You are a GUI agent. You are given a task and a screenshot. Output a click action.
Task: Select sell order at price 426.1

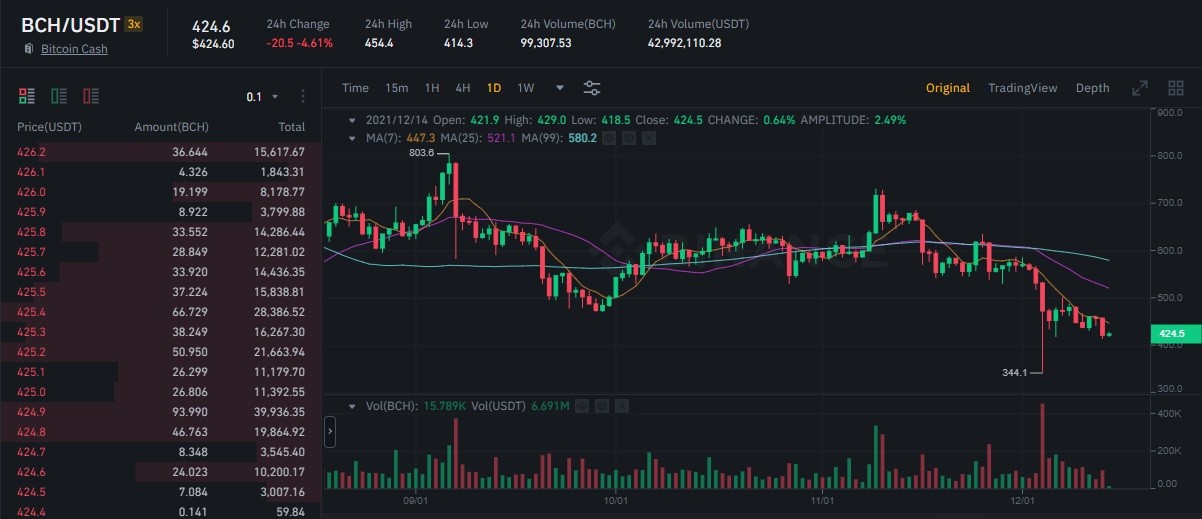161,172
